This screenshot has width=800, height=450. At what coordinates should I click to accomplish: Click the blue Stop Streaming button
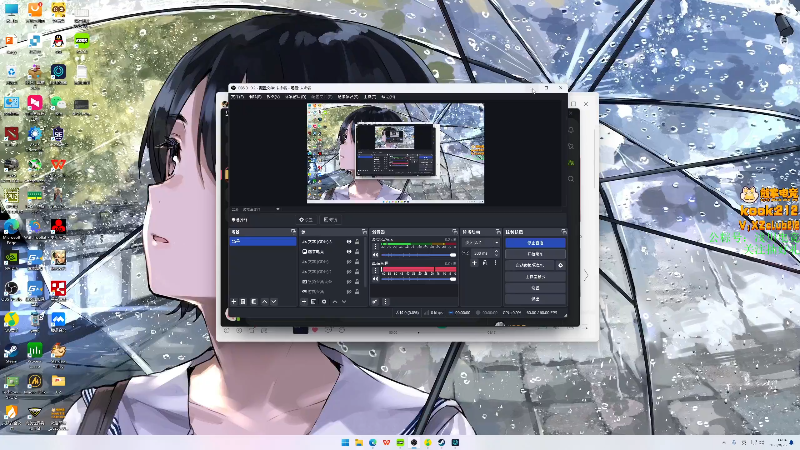tap(535, 243)
